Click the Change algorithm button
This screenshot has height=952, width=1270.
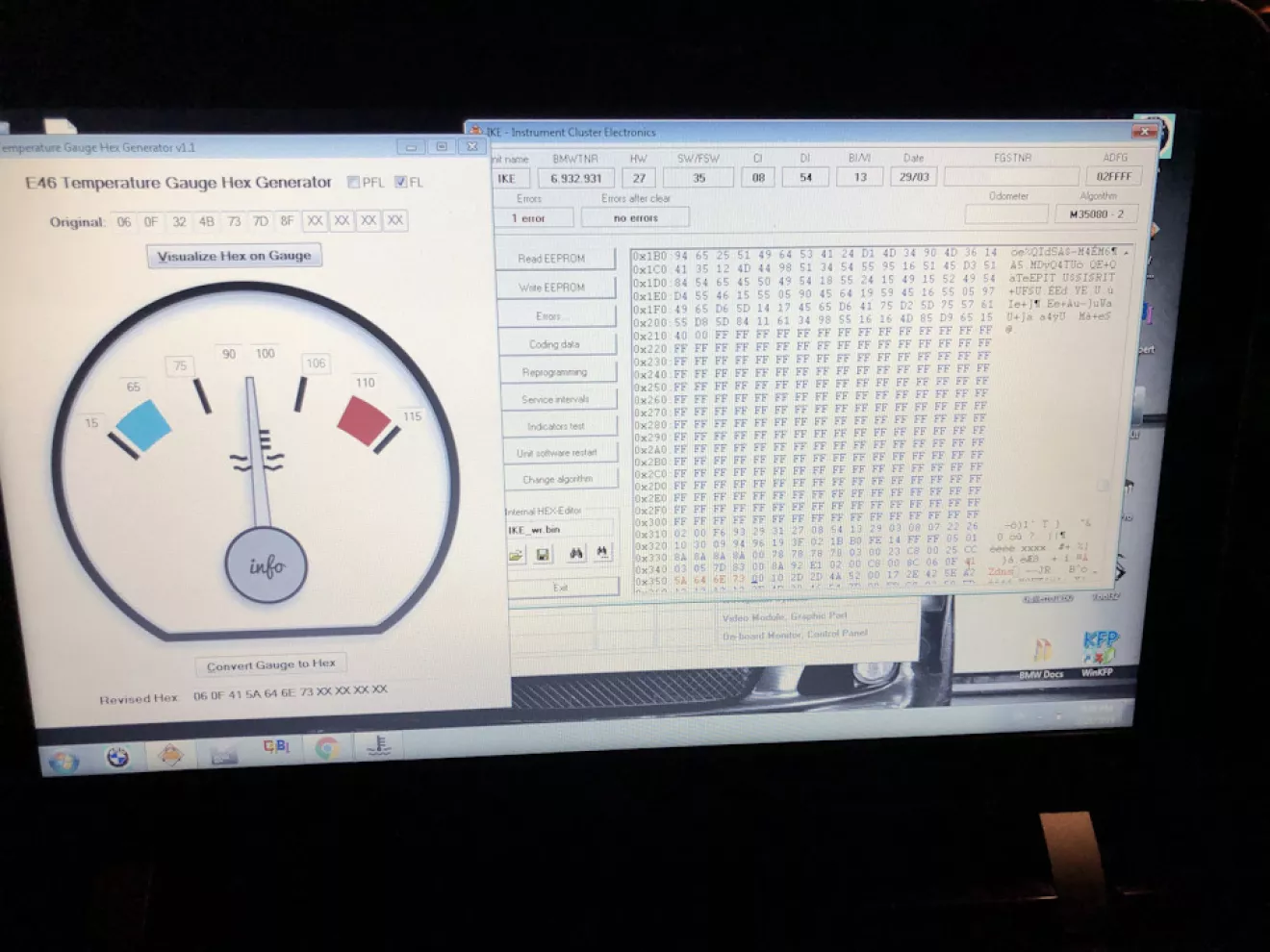click(558, 479)
